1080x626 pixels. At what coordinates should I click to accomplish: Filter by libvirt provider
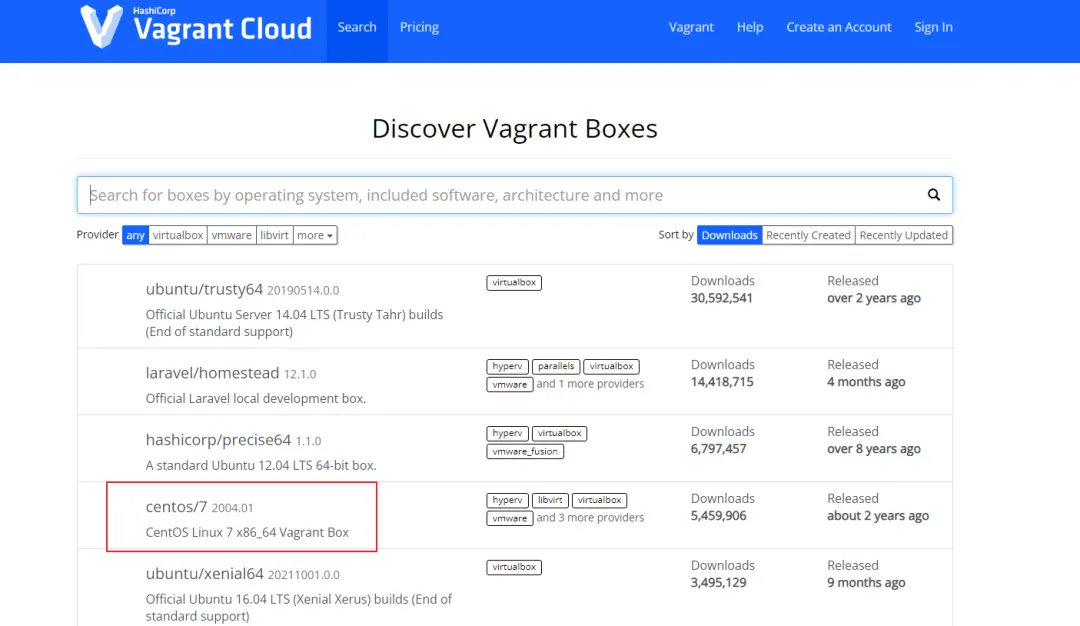tap(274, 235)
